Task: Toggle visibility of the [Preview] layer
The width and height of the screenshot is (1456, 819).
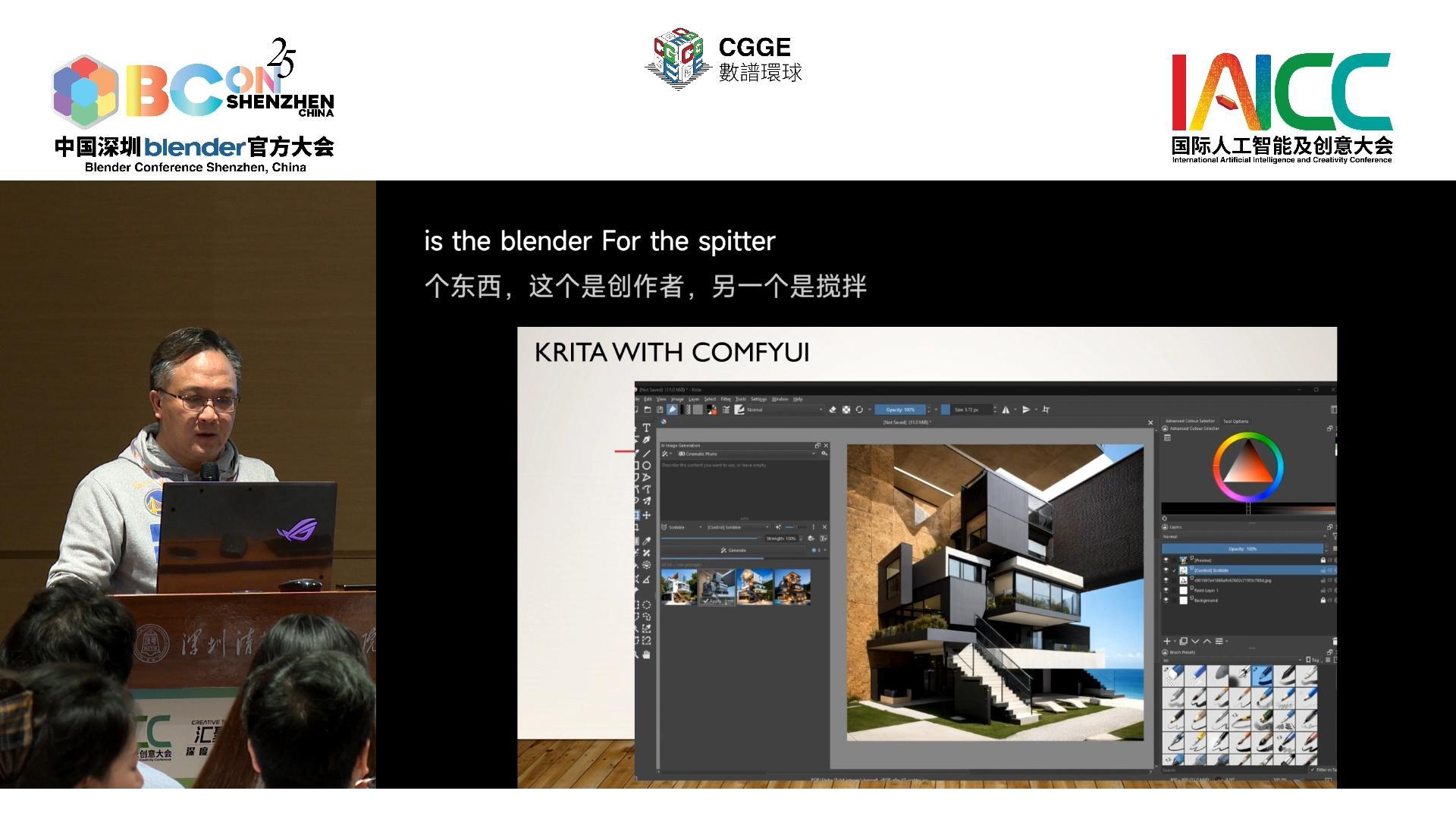Action: click(1166, 560)
